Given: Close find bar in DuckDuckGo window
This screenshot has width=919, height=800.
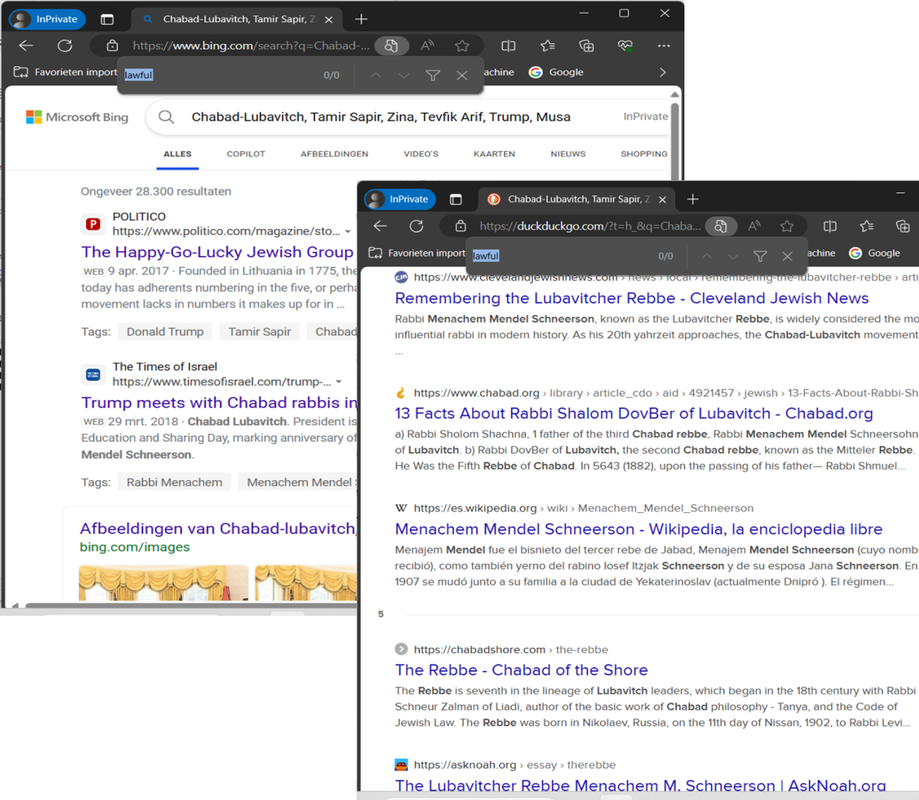Looking at the screenshot, I should 787,256.
